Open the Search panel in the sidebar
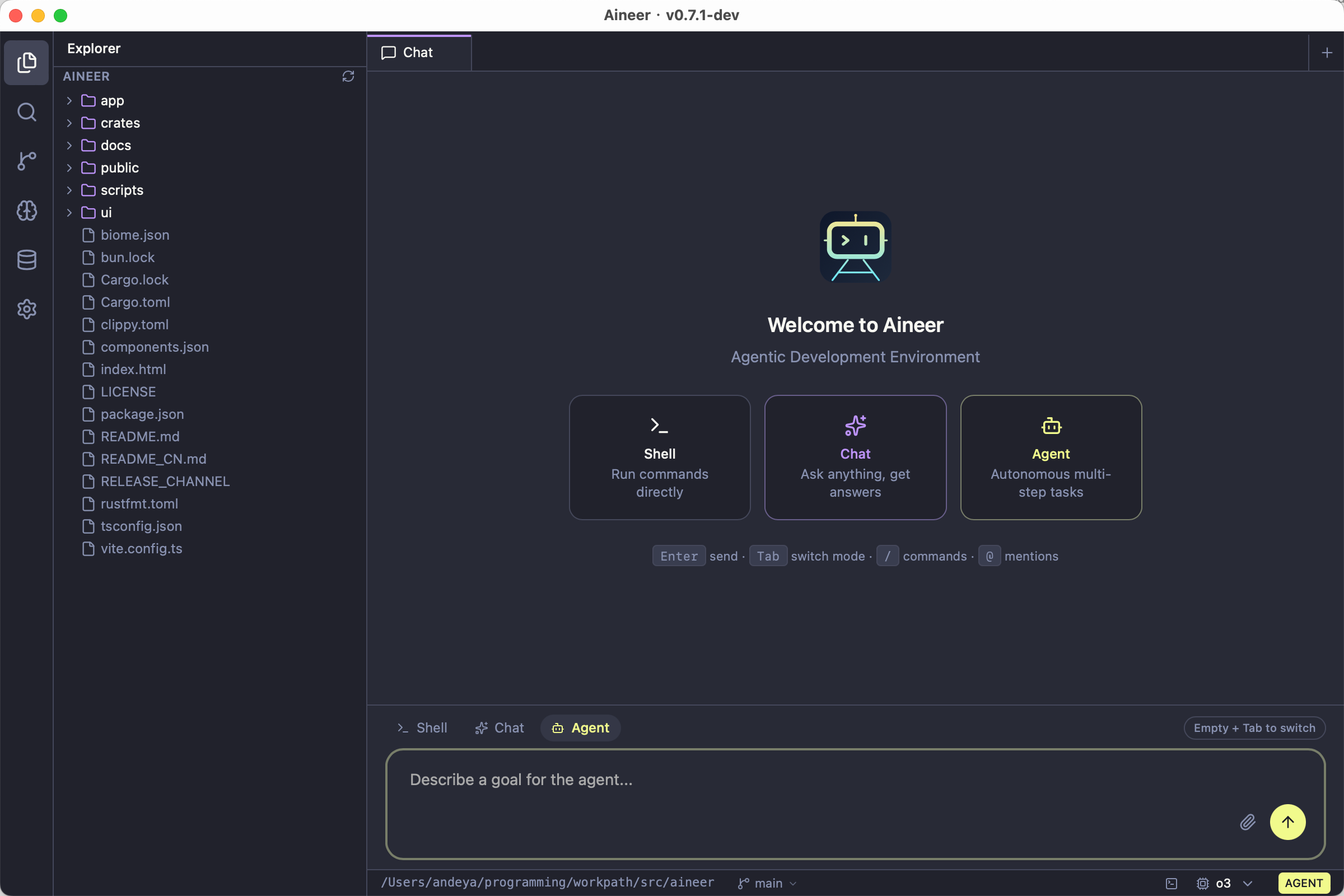 [x=26, y=112]
